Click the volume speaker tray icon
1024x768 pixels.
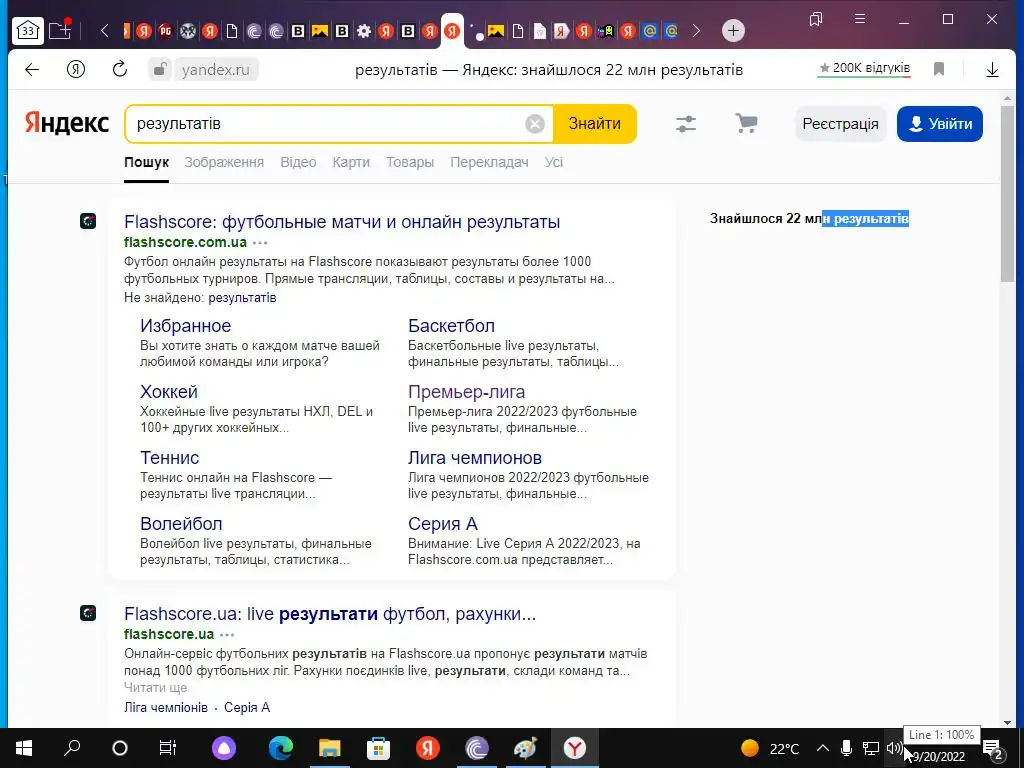click(x=894, y=748)
